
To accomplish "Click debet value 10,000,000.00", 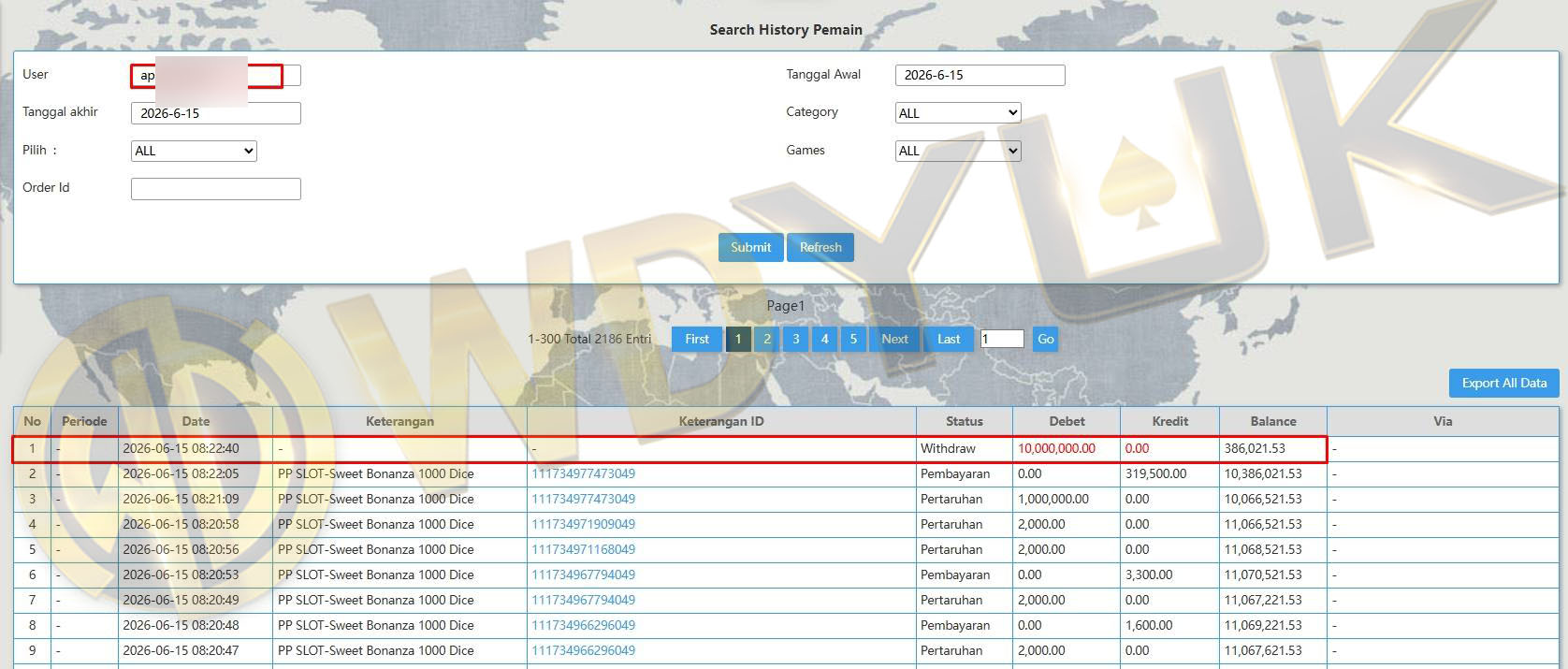I will pyautogui.click(x=1056, y=448).
